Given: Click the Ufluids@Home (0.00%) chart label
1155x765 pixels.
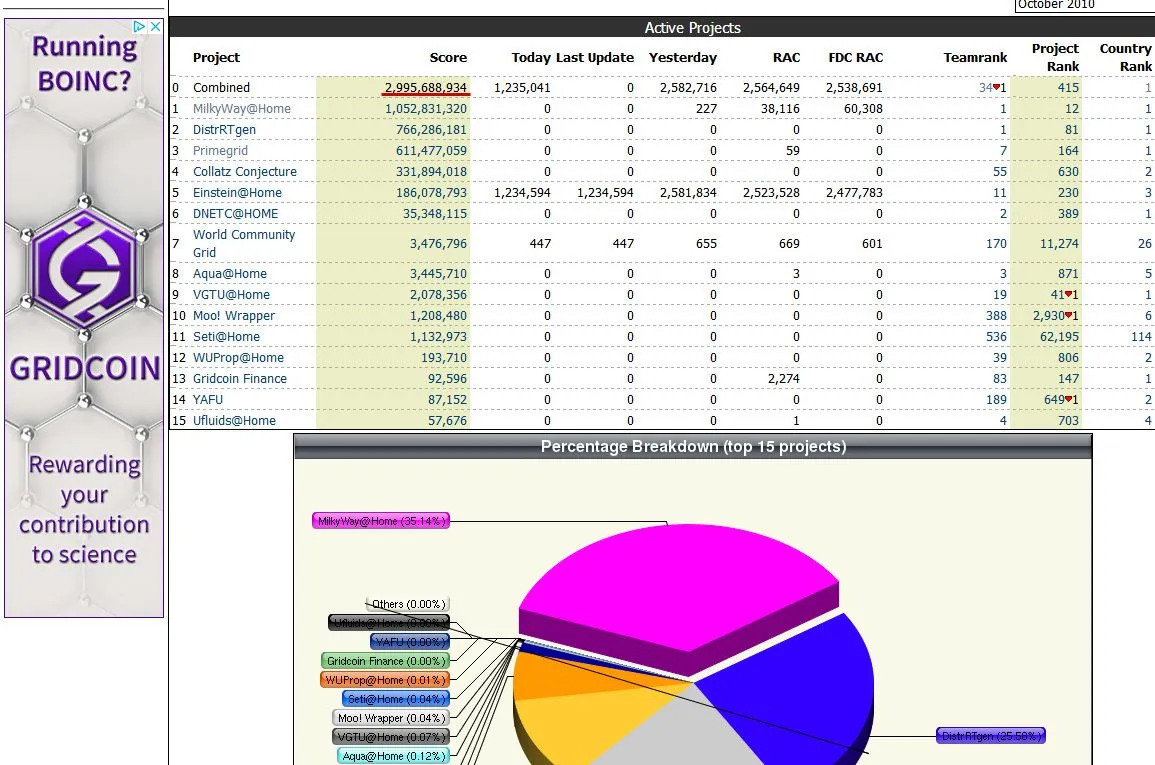Looking at the screenshot, I should (389, 623).
